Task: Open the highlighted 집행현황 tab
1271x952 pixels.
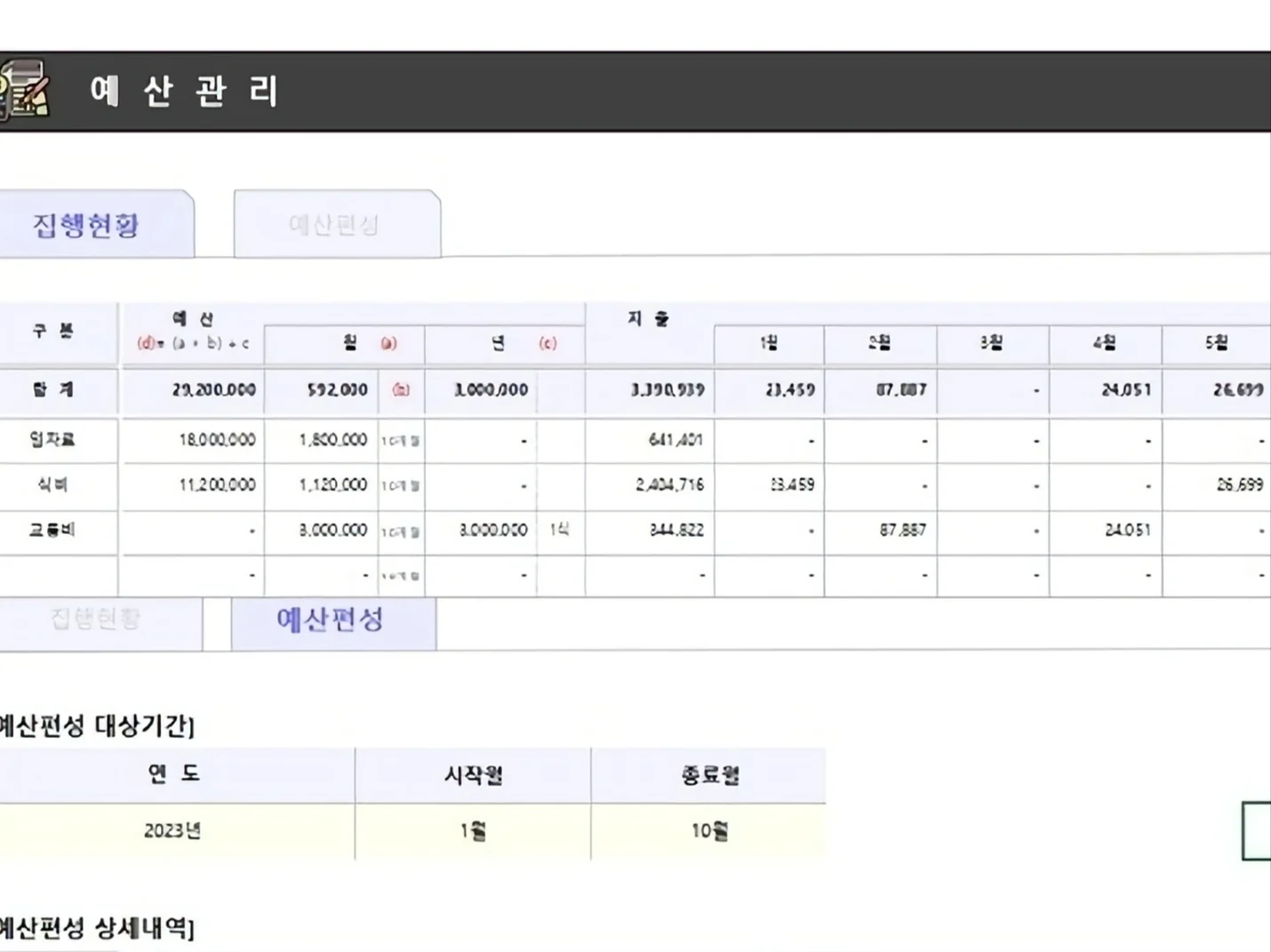Action: (96, 224)
